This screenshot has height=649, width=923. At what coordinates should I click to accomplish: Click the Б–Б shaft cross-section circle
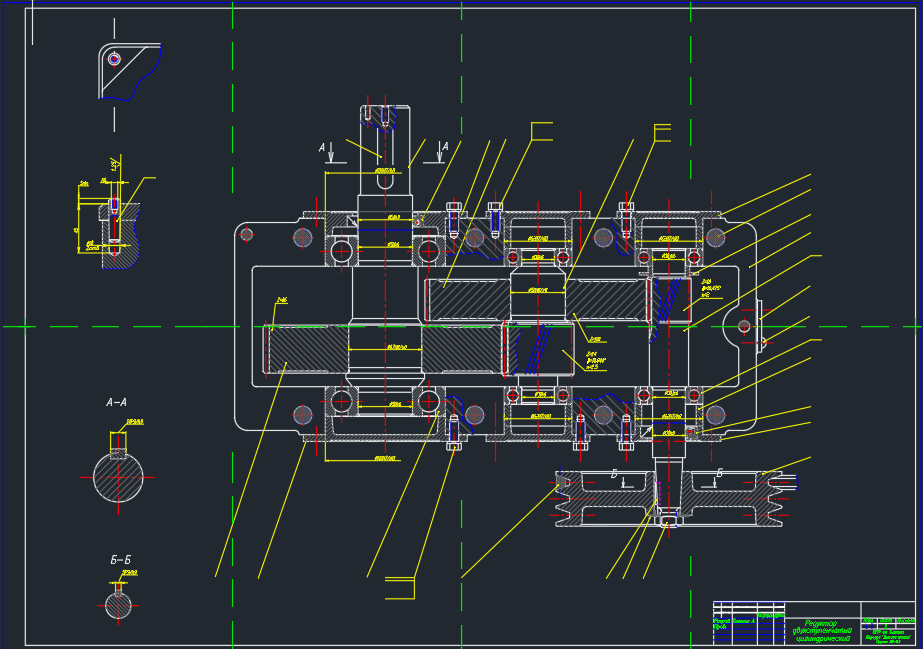tap(118, 605)
